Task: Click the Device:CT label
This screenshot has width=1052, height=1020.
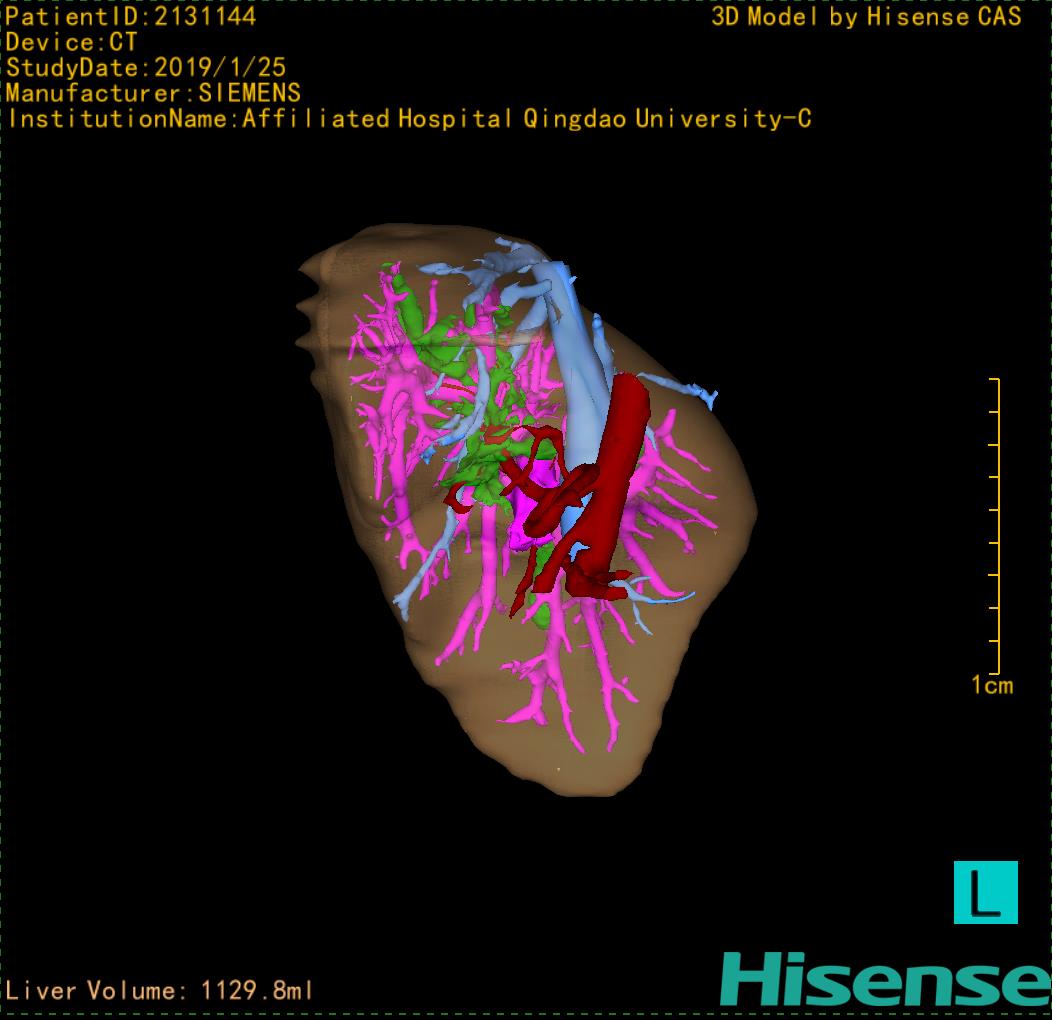Action: (72, 42)
